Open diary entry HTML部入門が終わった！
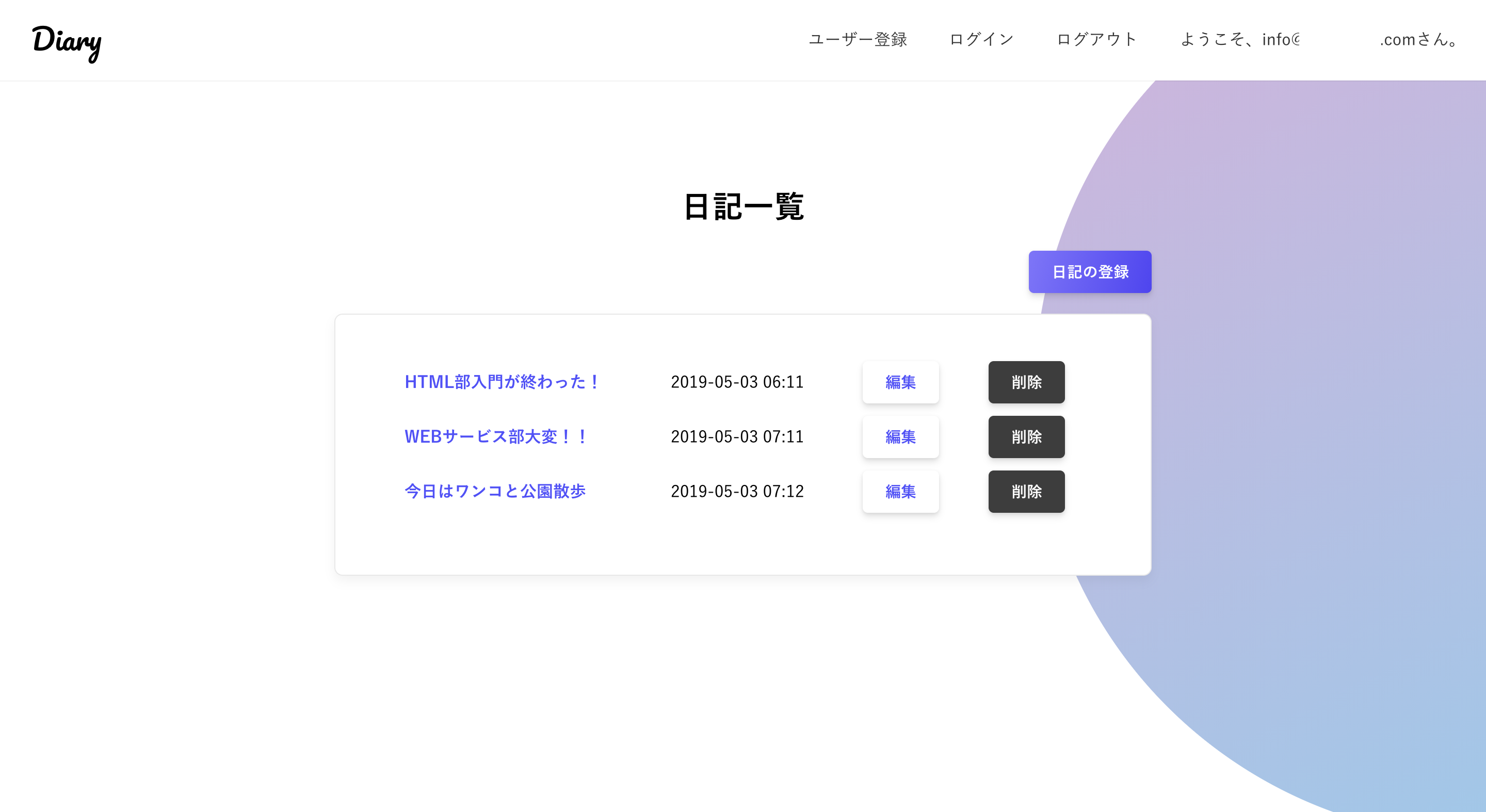The width and height of the screenshot is (1486, 812). [x=503, y=382]
